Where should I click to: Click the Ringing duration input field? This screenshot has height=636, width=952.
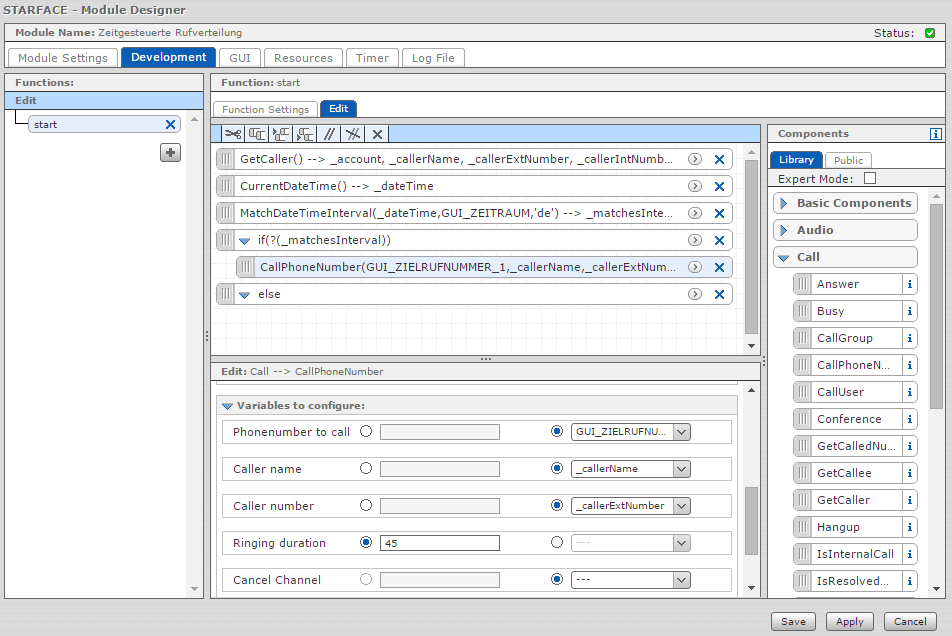pyautogui.click(x=439, y=543)
